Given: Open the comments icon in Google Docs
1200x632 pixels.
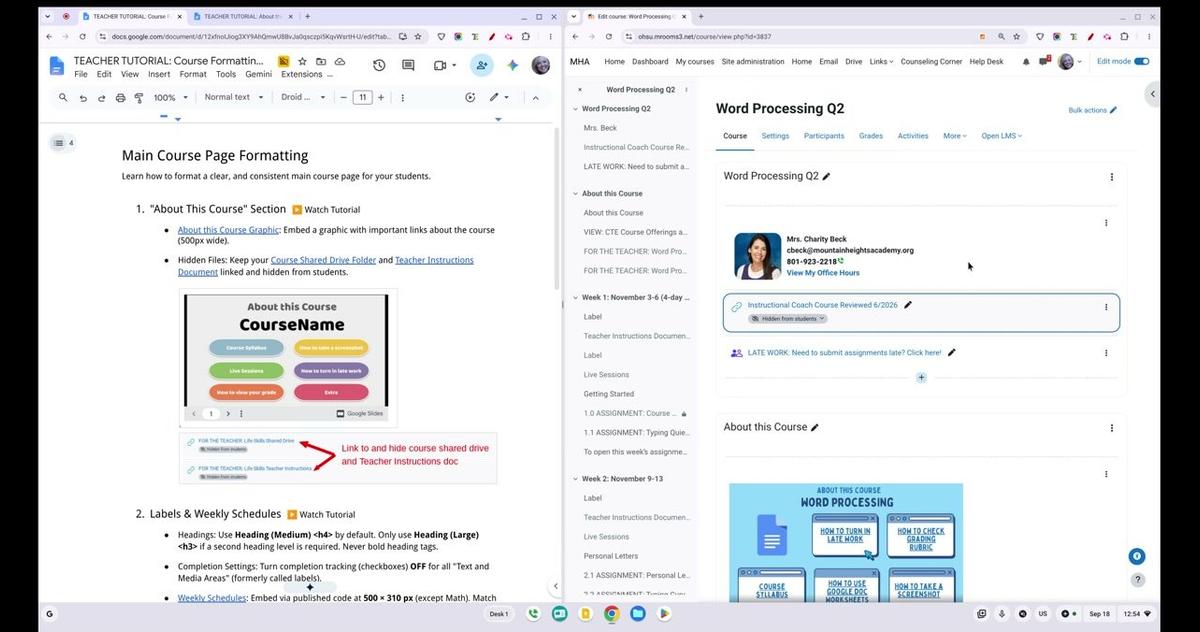Looking at the screenshot, I should (x=408, y=65).
